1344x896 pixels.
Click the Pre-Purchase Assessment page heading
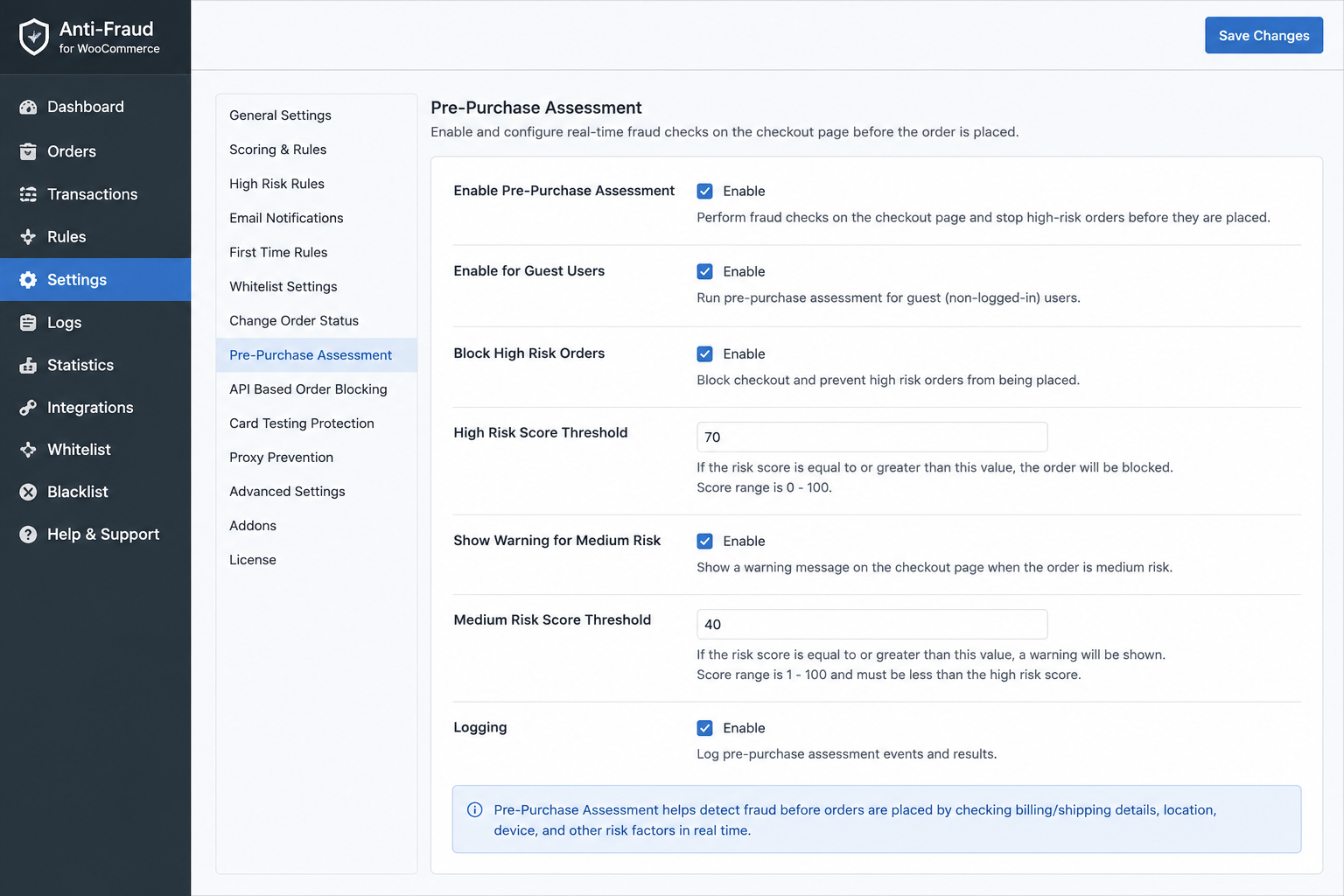[536, 108]
